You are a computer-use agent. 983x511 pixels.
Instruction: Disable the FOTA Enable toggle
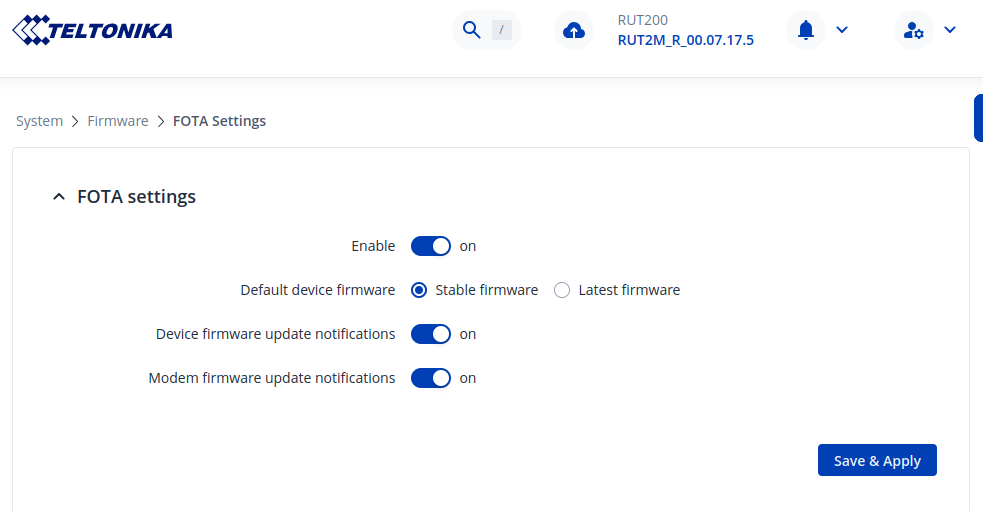click(431, 246)
